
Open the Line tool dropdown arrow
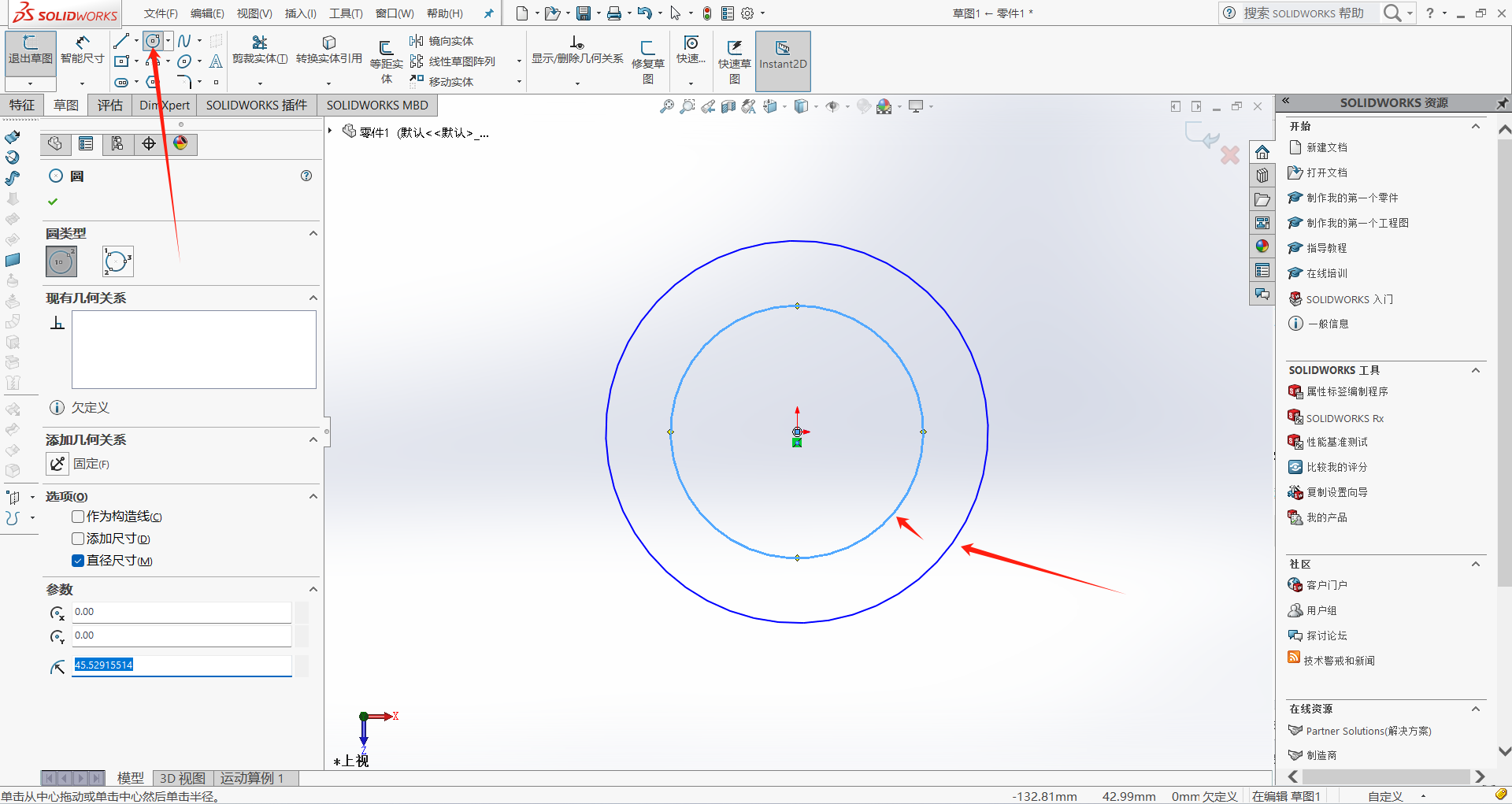[x=136, y=41]
